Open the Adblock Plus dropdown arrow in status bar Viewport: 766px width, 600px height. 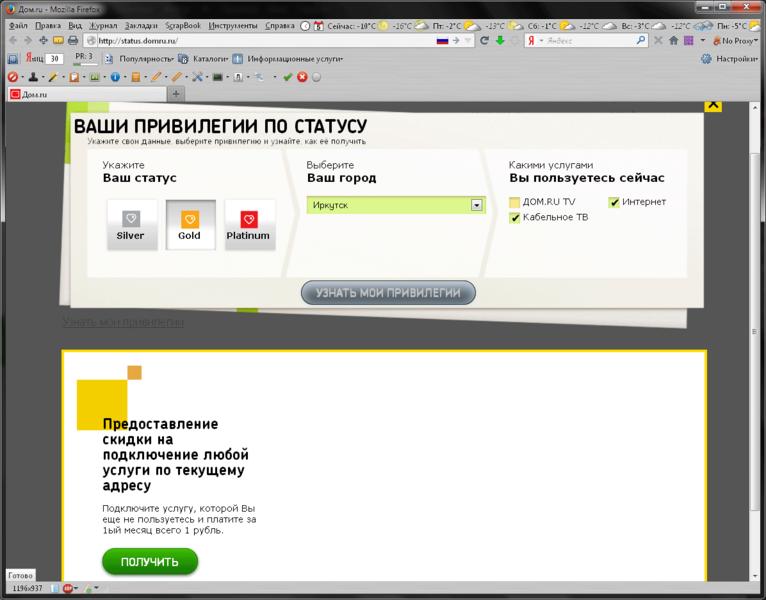[76, 588]
